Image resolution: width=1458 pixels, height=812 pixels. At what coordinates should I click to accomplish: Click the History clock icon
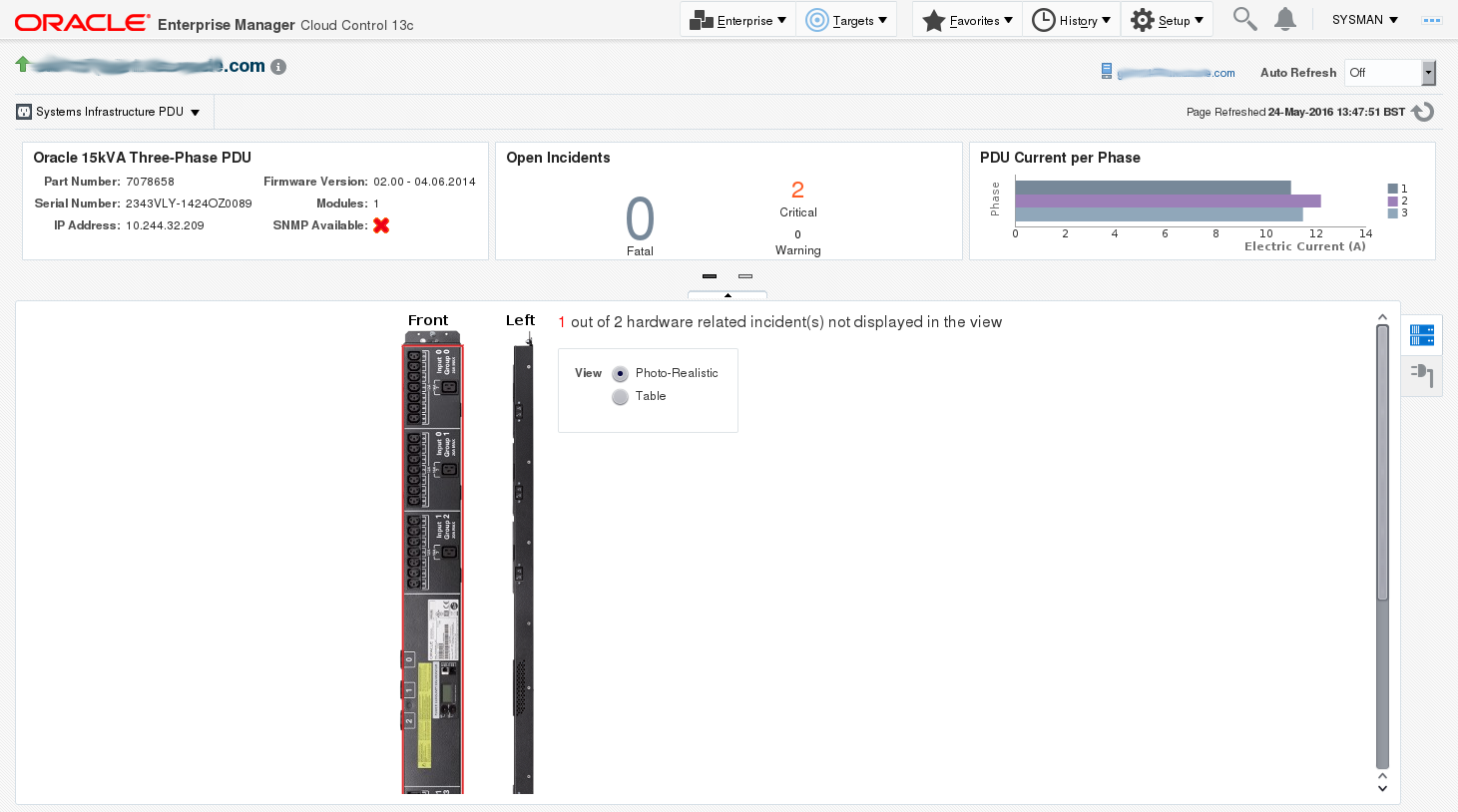[x=1044, y=20]
